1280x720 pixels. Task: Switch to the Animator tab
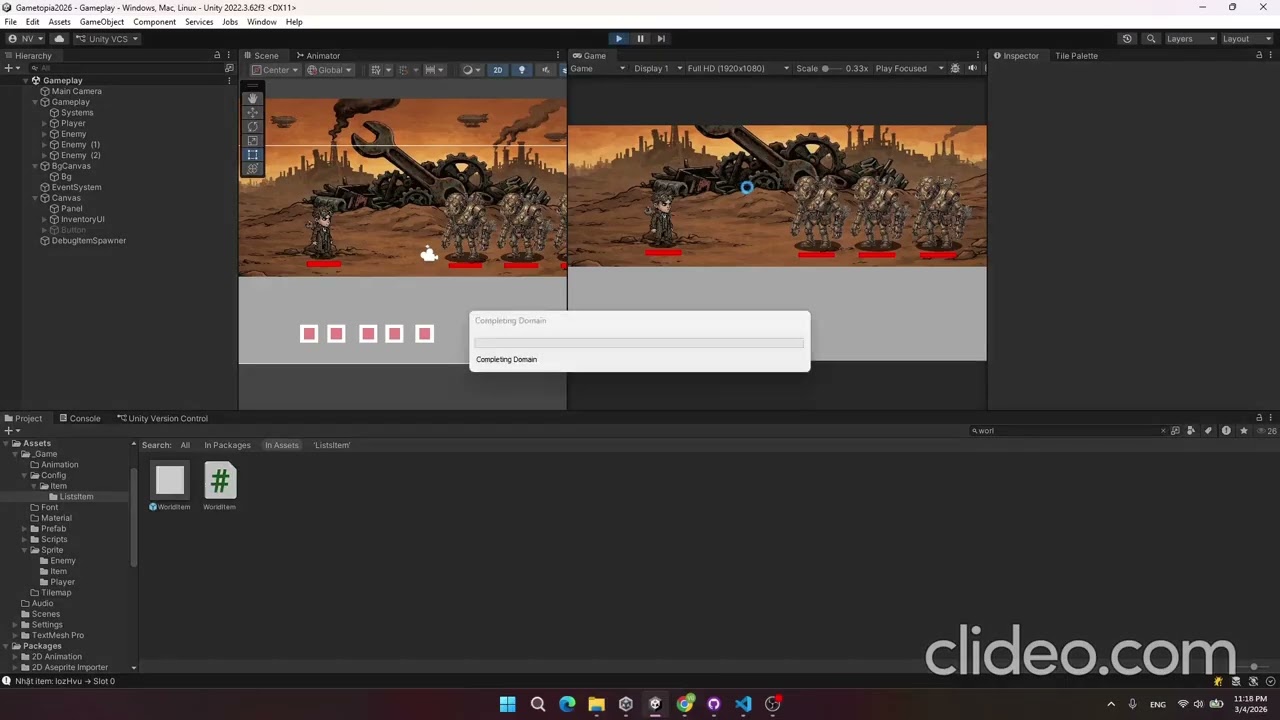pos(317,55)
